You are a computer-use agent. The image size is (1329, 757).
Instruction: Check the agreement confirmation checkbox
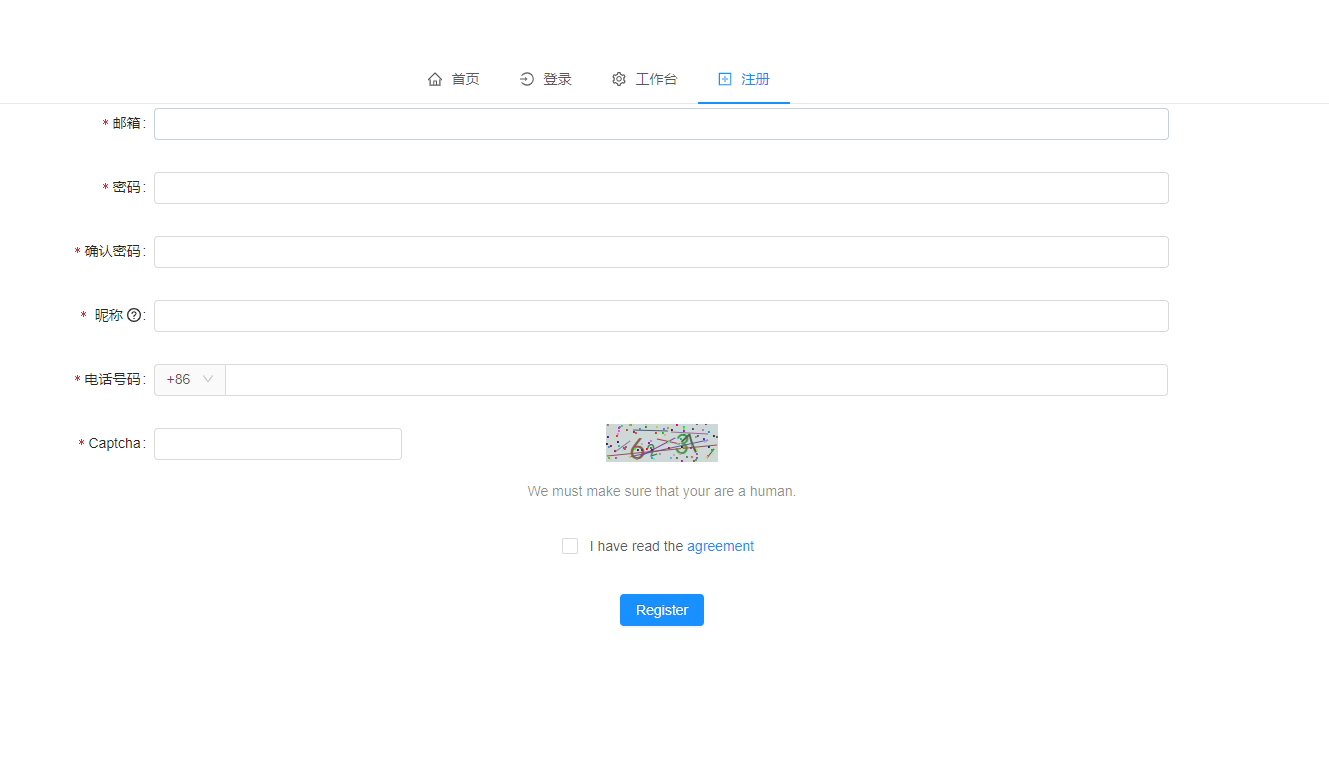click(570, 546)
